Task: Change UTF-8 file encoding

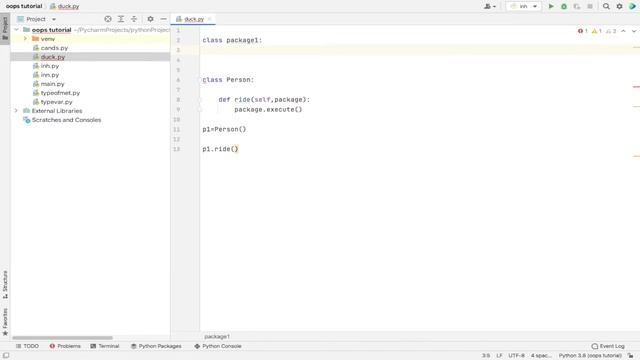Action: click(516, 356)
